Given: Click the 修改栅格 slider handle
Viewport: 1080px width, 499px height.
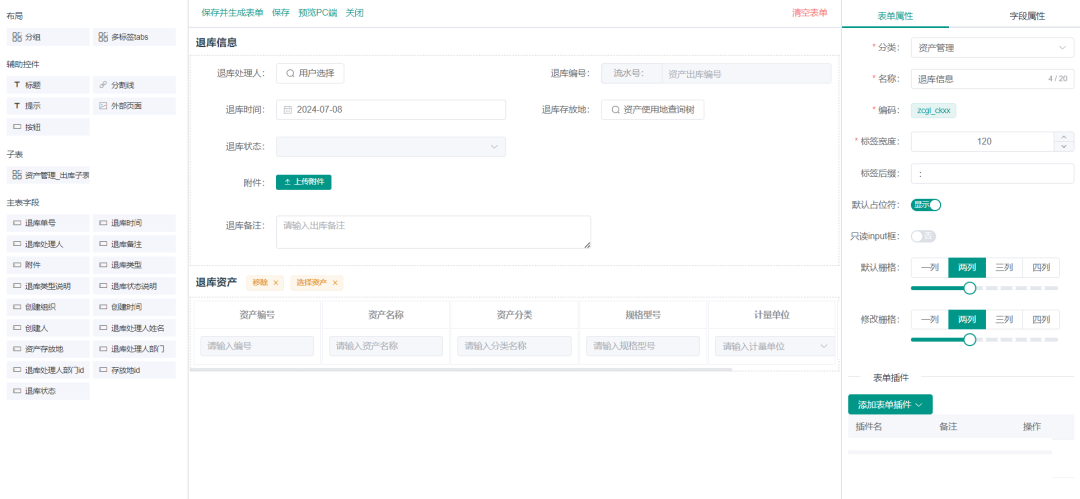Looking at the screenshot, I should (969, 340).
